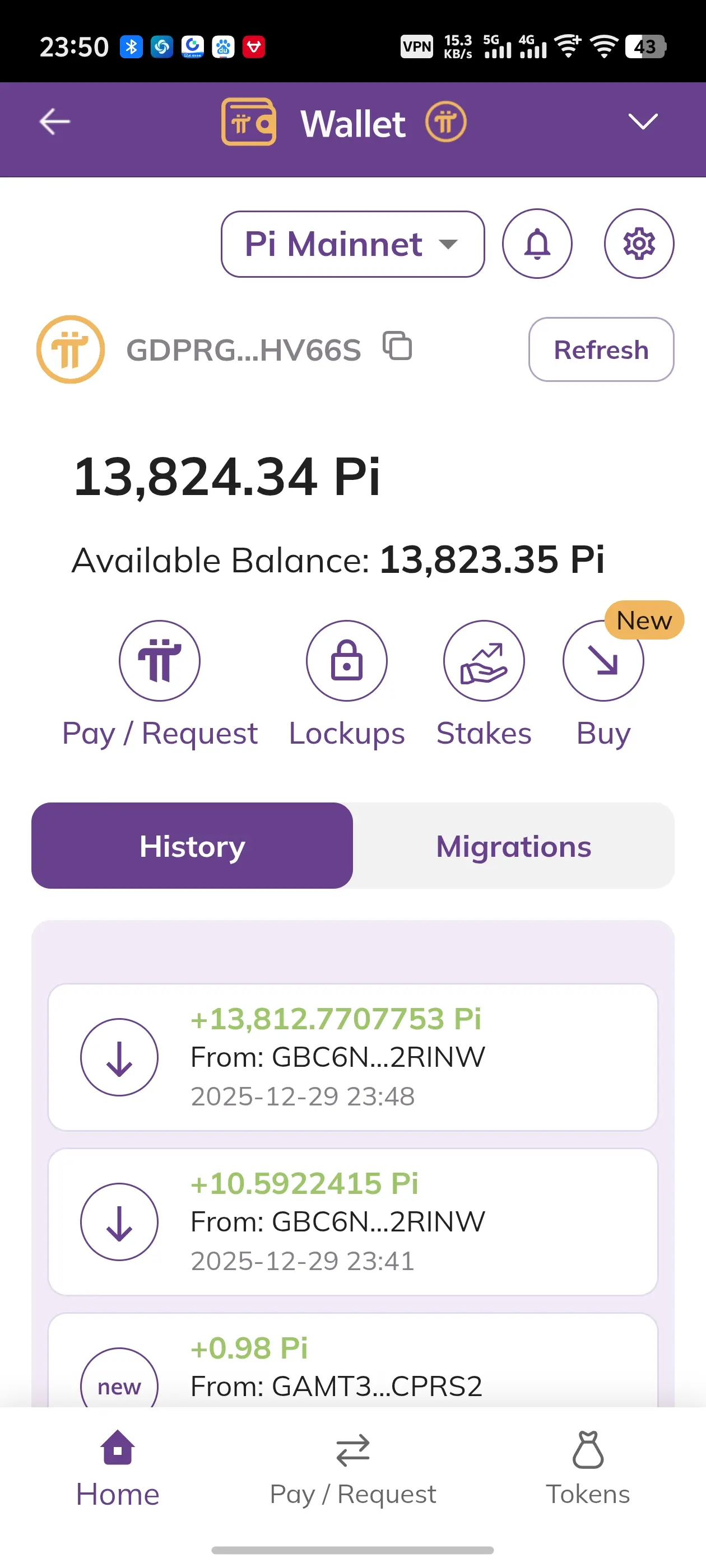Open +10.5922415 Pi transaction
Image resolution: width=706 pixels, height=1568 pixels.
[352, 1222]
